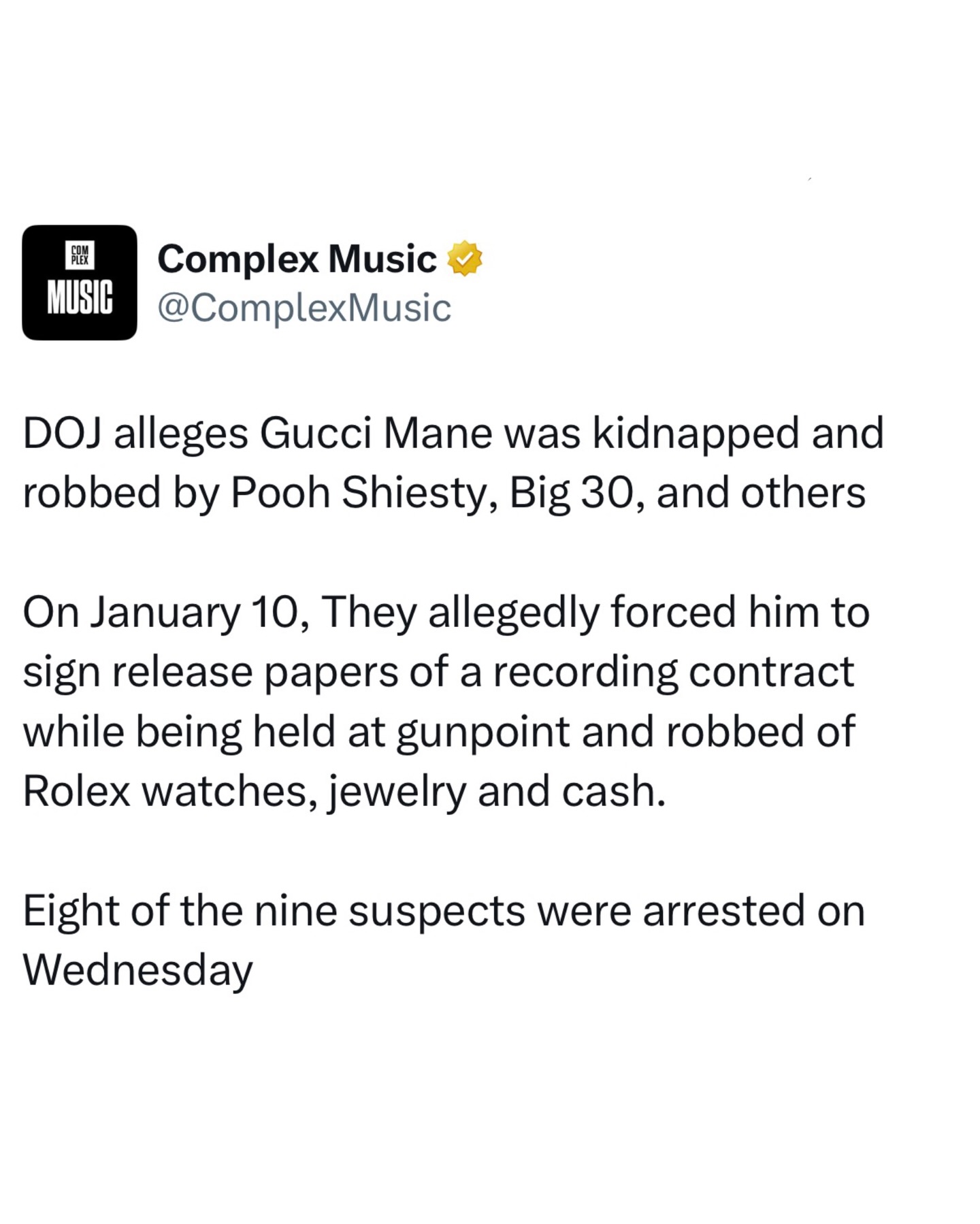980x1224 pixels.
Task: Click the gold verified badge
Action: pyautogui.click(x=464, y=259)
